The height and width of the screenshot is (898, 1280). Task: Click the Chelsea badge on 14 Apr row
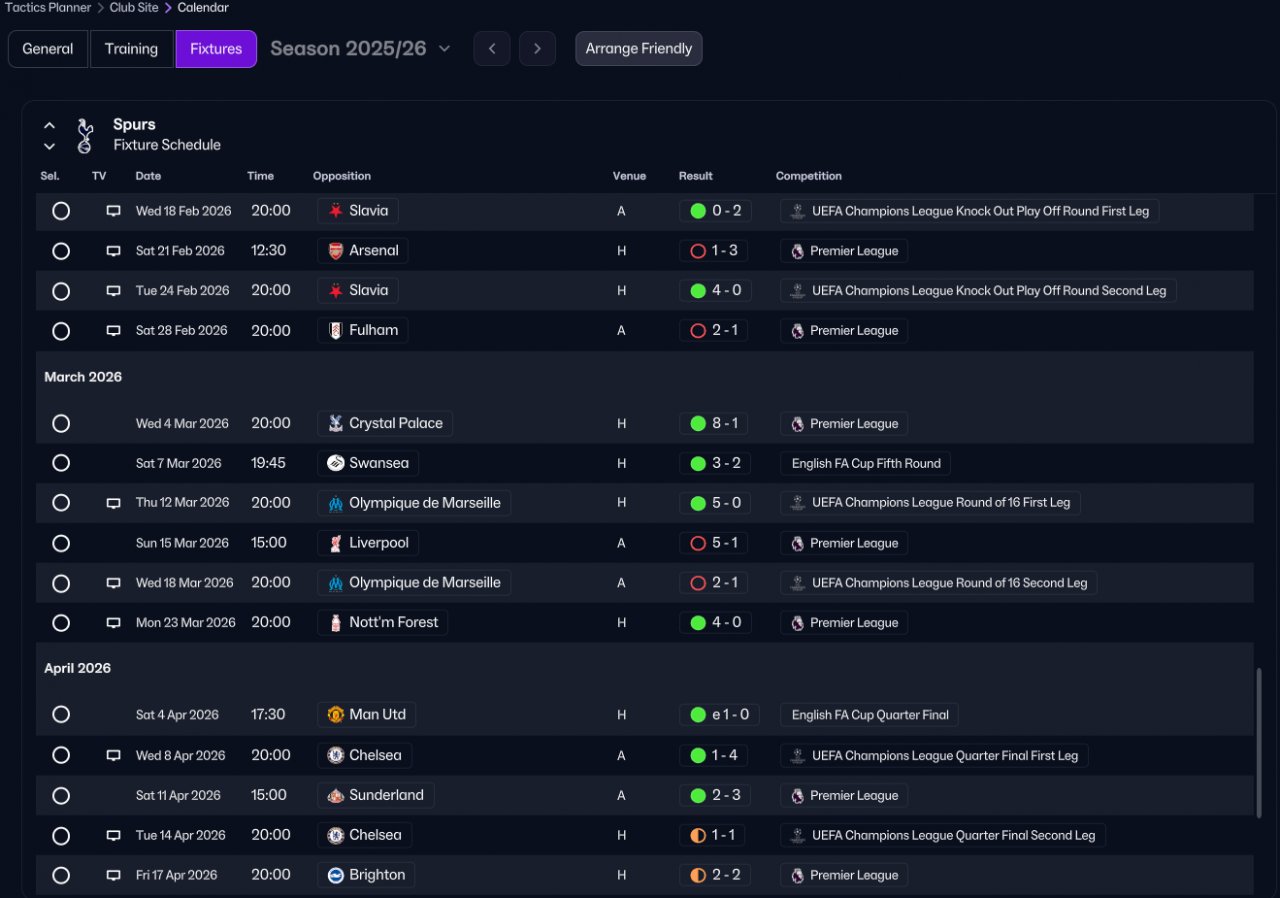pos(336,834)
